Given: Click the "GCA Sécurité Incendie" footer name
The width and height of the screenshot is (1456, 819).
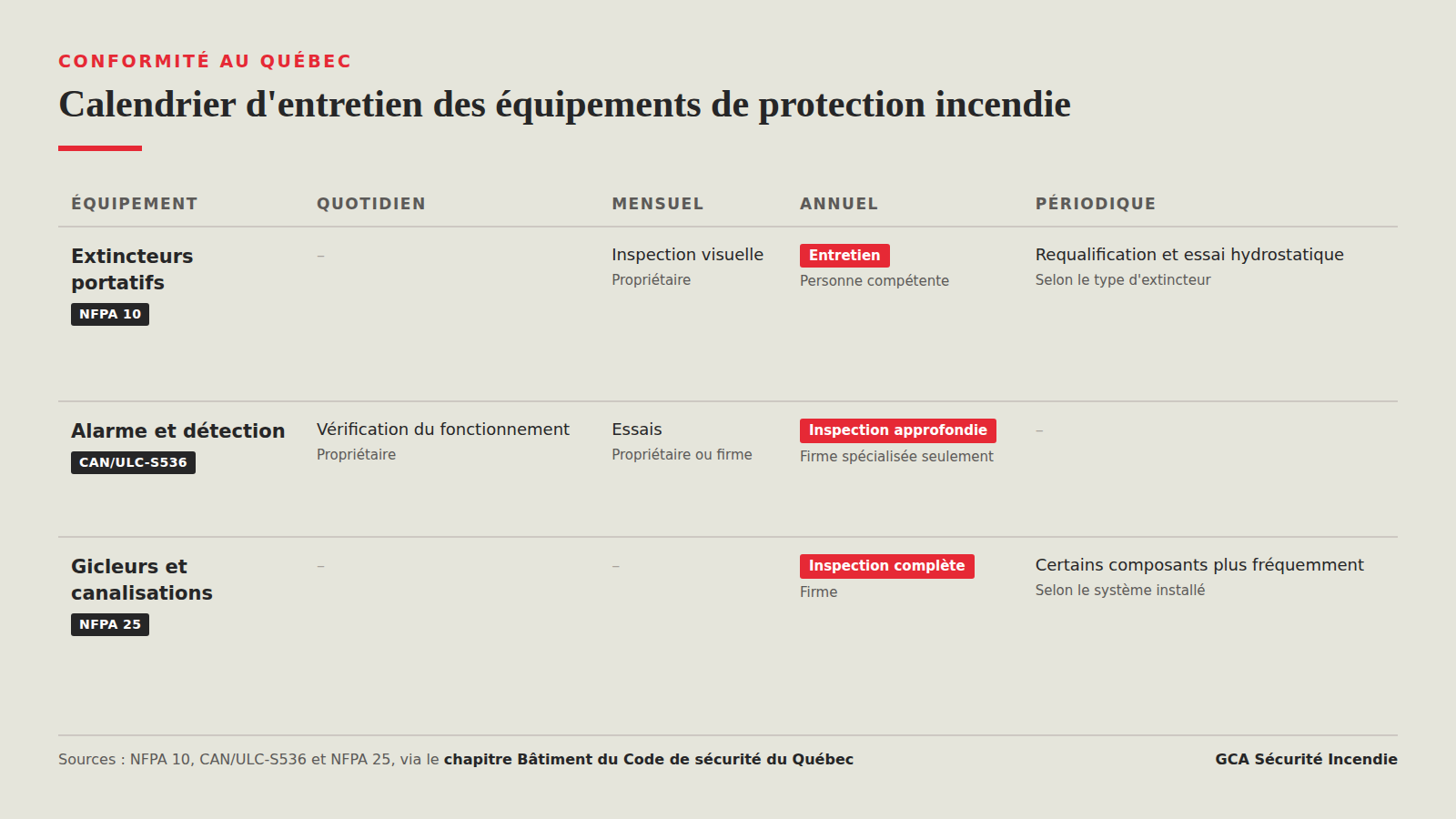Looking at the screenshot, I should (x=1307, y=760).
